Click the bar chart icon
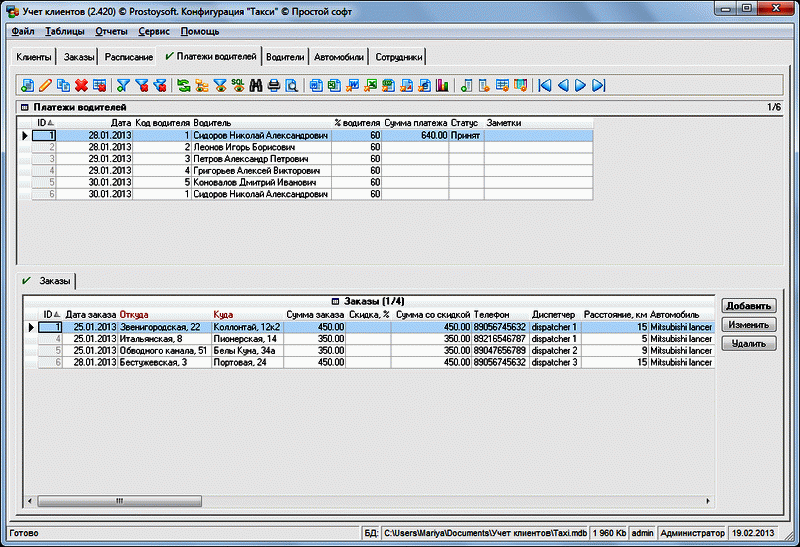The width and height of the screenshot is (800, 547). click(442, 85)
